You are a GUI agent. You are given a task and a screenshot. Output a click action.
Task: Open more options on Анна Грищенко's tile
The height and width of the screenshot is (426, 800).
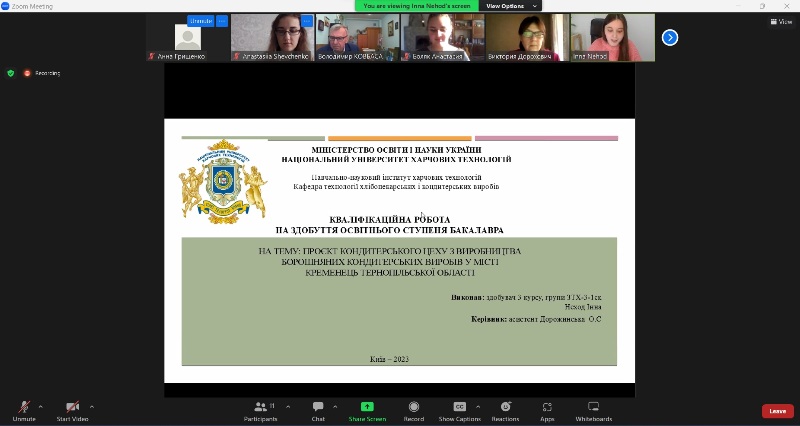pyautogui.click(x=222, y=21)
